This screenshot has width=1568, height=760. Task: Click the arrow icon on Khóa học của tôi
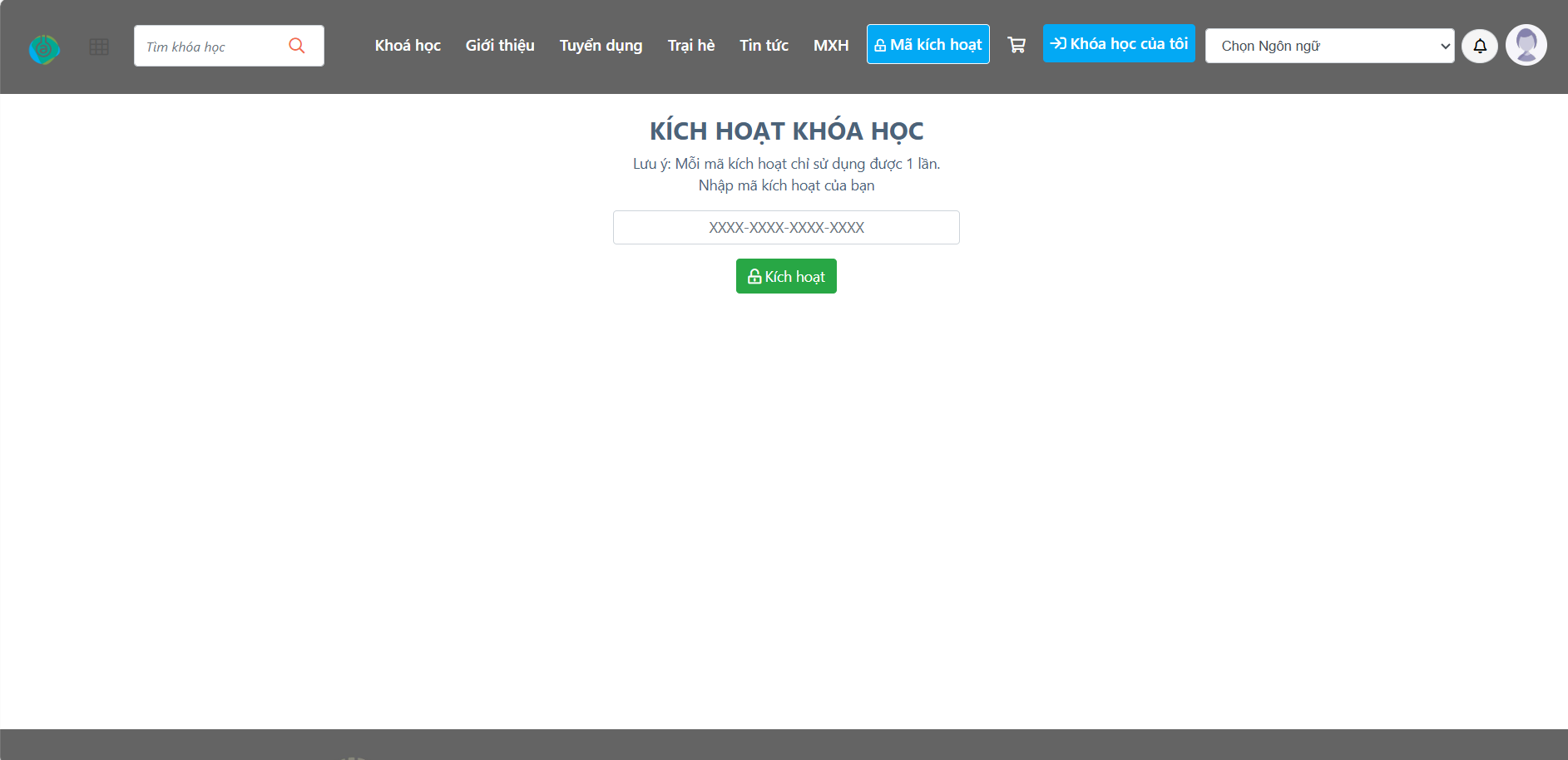pos(1058,43)
